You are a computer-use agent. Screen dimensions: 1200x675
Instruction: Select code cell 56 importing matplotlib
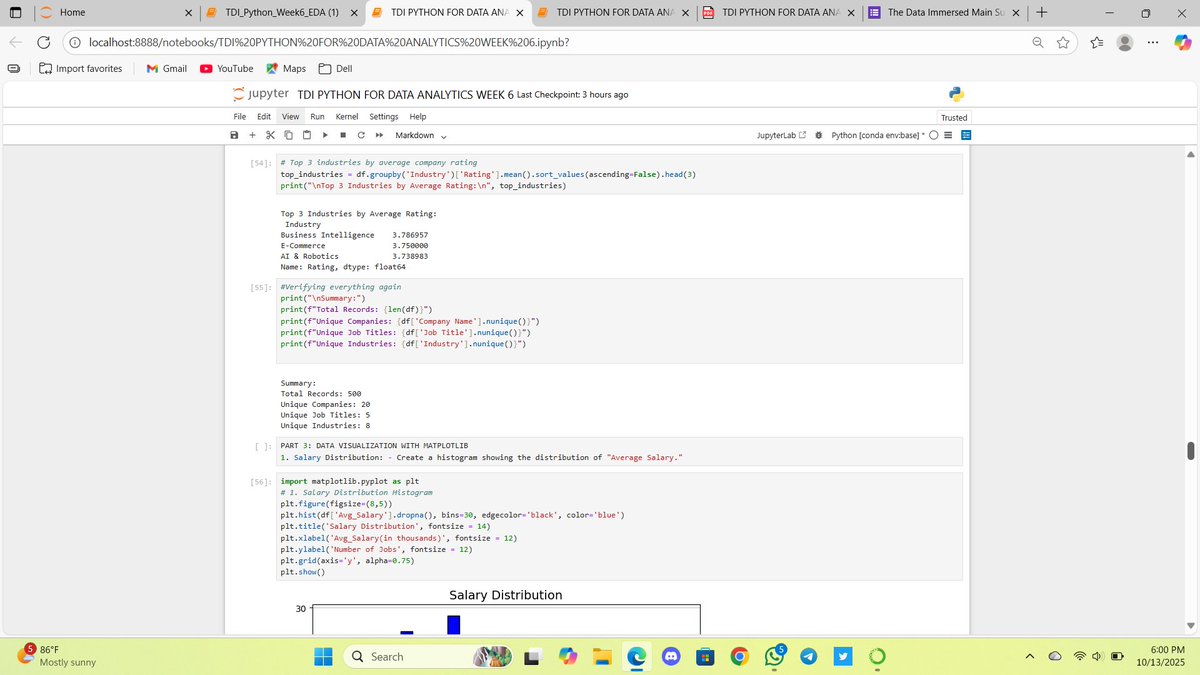click(x=621, y=526)
